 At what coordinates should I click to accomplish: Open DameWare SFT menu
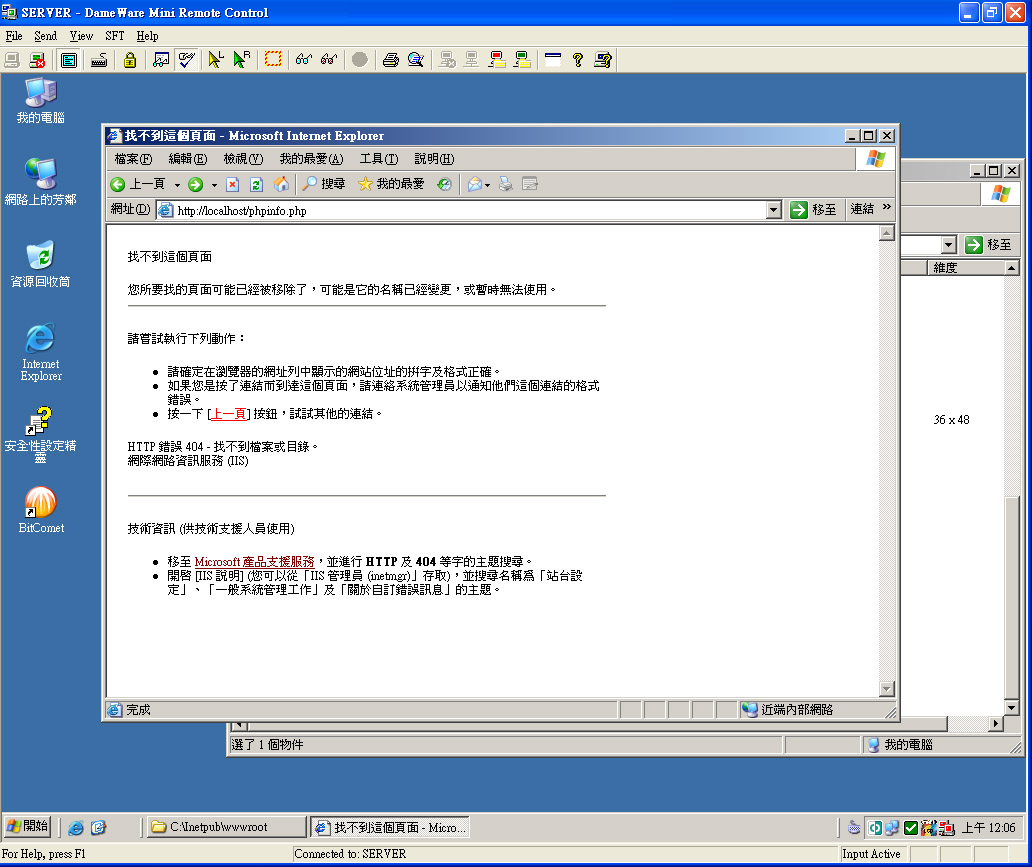115,36
